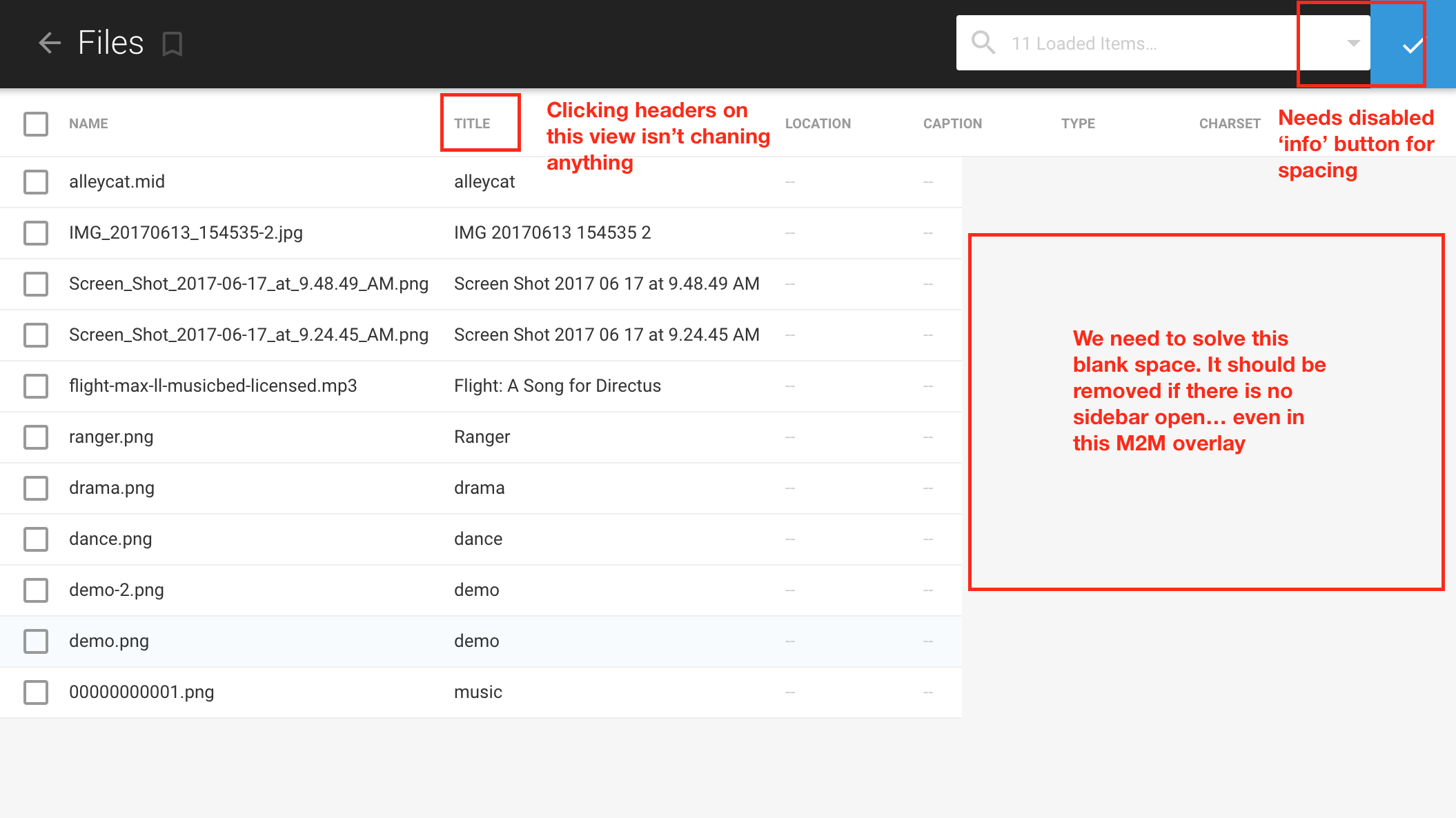1456x818 pixels.
Task: Check the 00000000001.png row checkbox
Action: pos(36,692)
